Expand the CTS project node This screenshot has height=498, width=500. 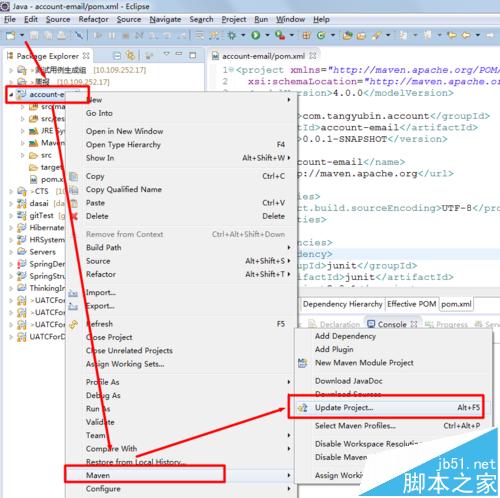(11, 191)
